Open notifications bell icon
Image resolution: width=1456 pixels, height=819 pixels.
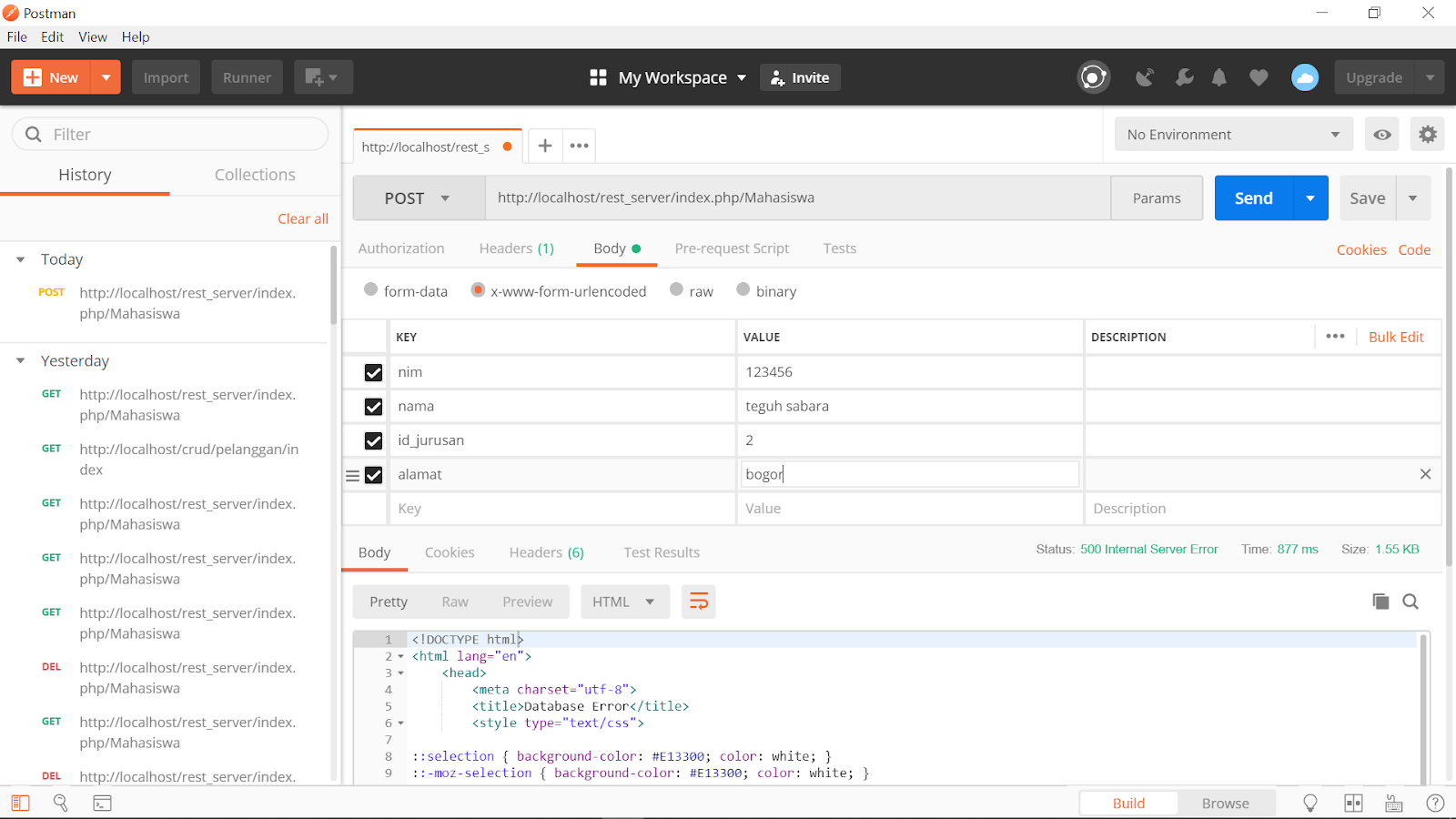(x=1219, y=77)
